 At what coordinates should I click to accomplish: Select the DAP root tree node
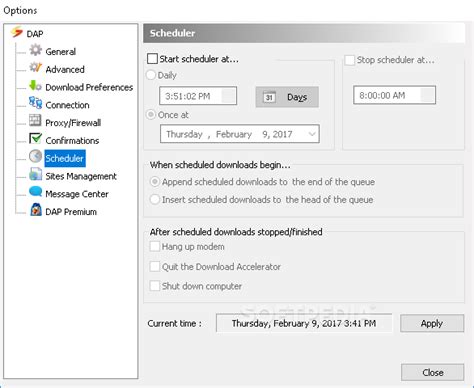click(x=35, y=34)
